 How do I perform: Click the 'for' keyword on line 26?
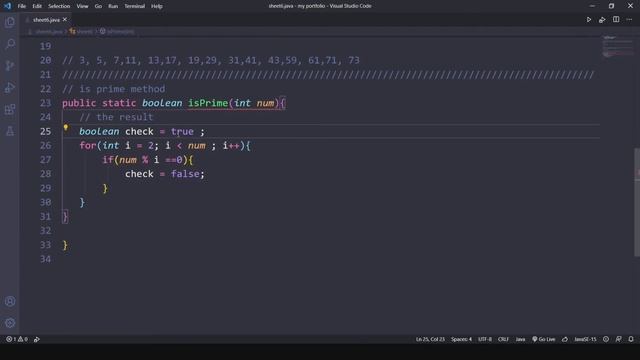(88, 145)
